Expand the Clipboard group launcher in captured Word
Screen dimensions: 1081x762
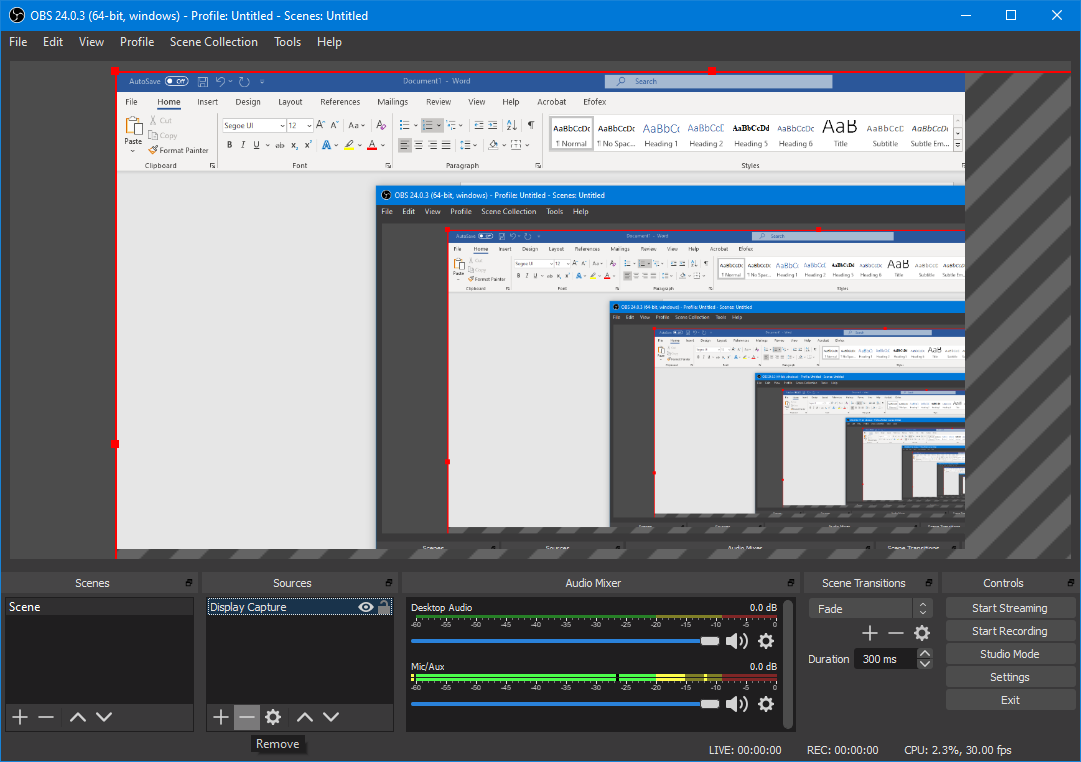(212, 166)
